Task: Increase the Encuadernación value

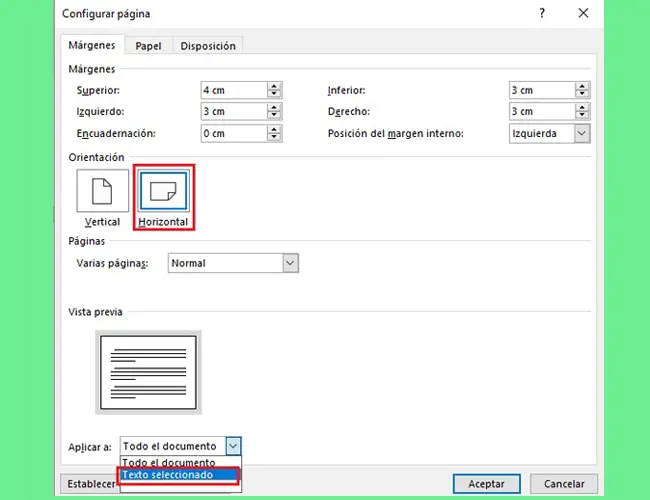Action: click(x=274, y=129)
